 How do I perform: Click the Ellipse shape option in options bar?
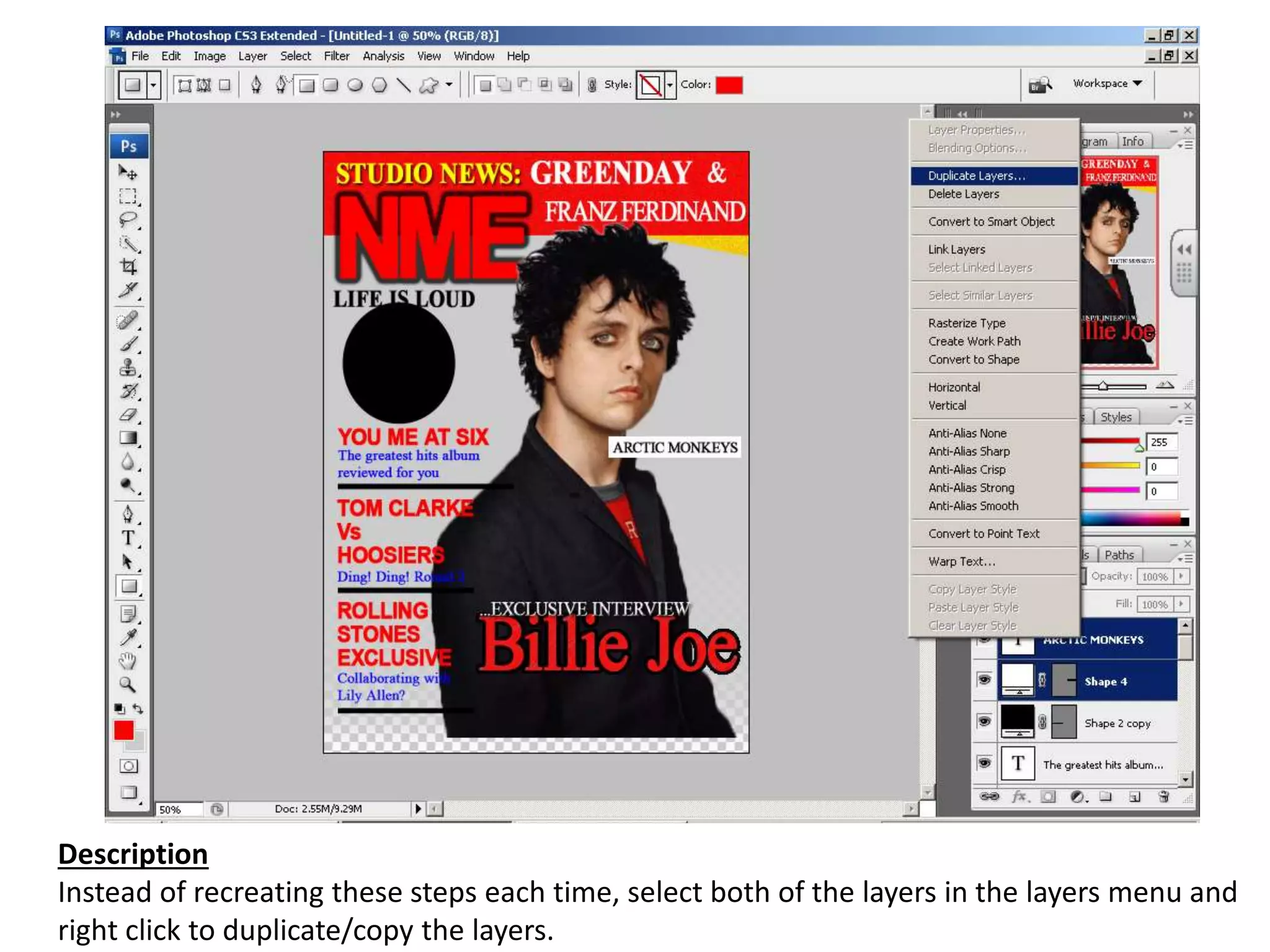tap(355, 85)
